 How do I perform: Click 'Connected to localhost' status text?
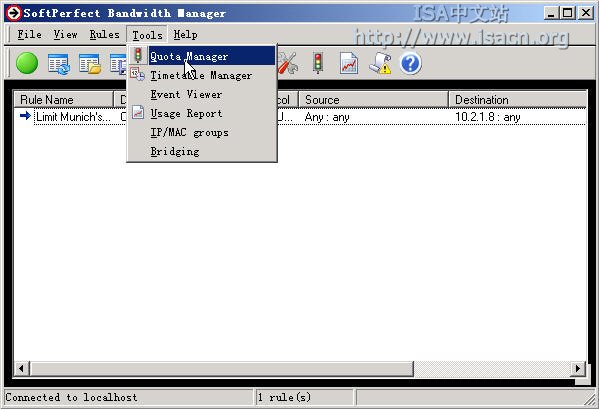pos(71,398)
